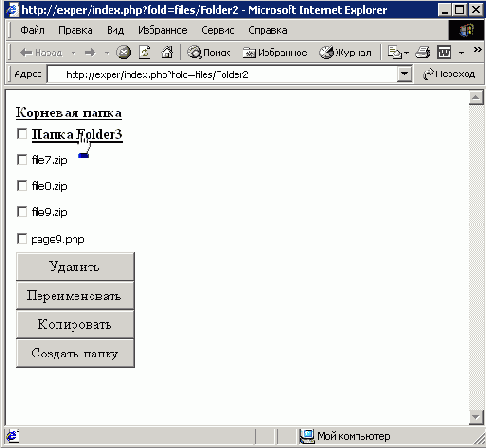Go to Home page icon
Screen dimensions: 486x448
(x=167, y=52)
